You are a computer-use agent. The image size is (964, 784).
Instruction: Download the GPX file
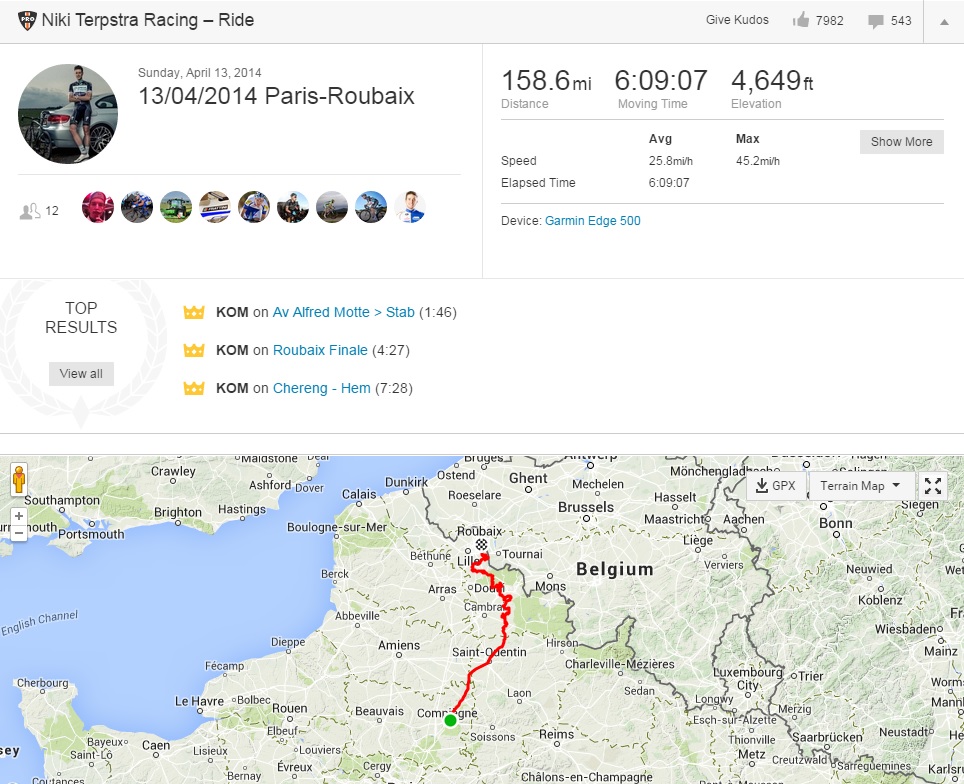tap(776, 486)
